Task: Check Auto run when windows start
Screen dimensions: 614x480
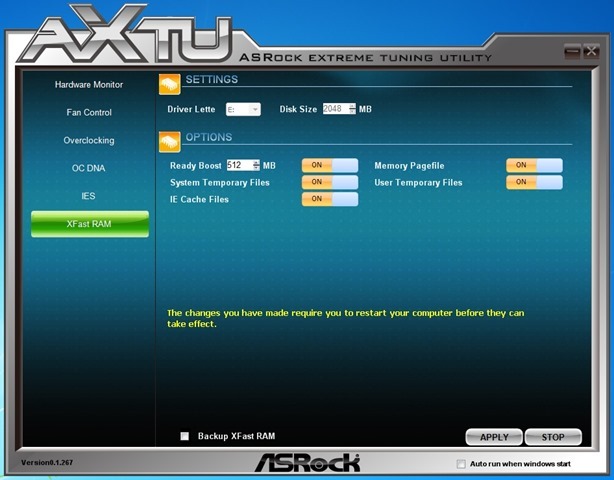Action: [461, 464]
